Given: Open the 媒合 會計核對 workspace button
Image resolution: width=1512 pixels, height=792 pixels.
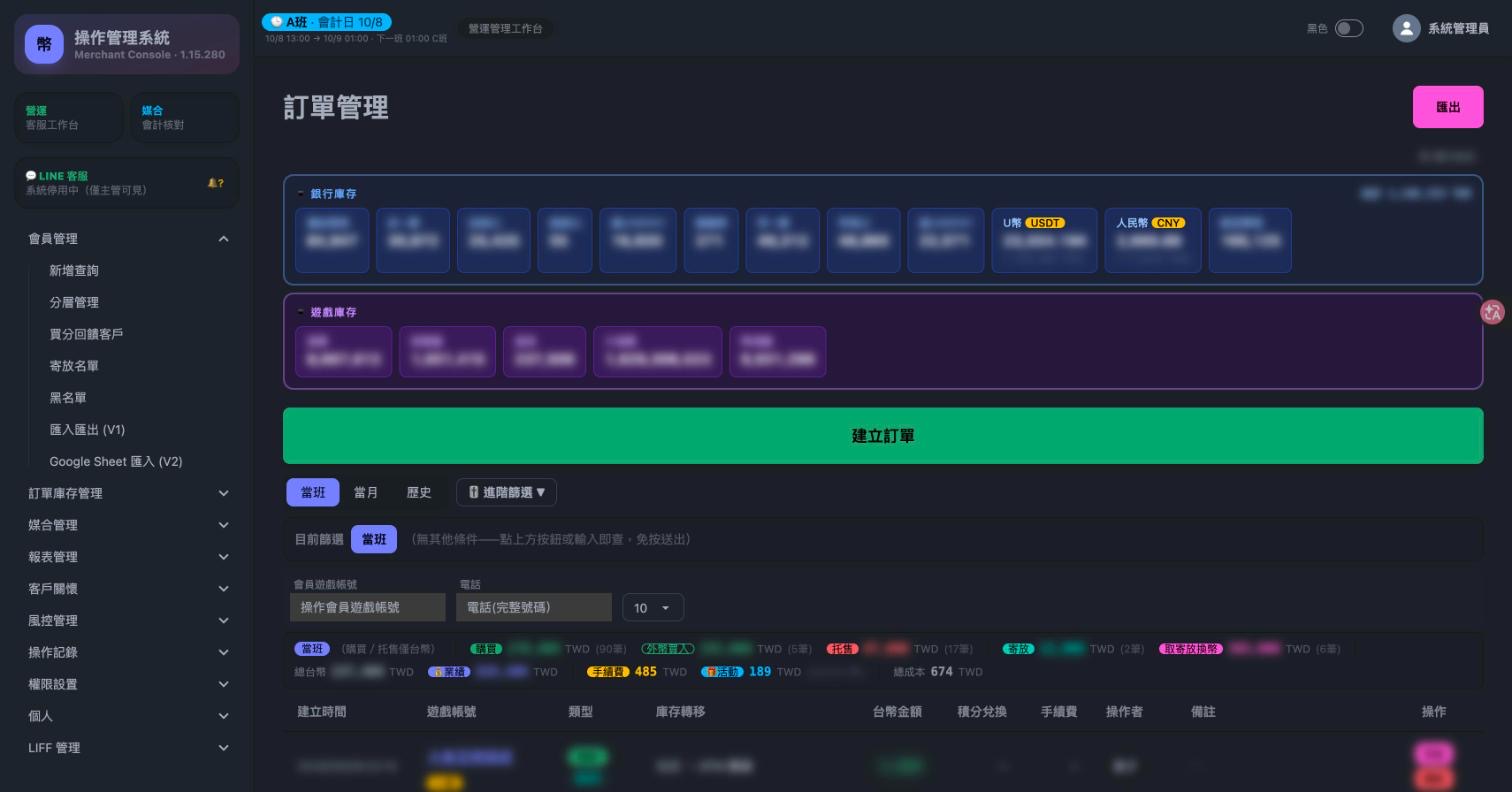Looking at the screenshot, I should tap(185, 118).
